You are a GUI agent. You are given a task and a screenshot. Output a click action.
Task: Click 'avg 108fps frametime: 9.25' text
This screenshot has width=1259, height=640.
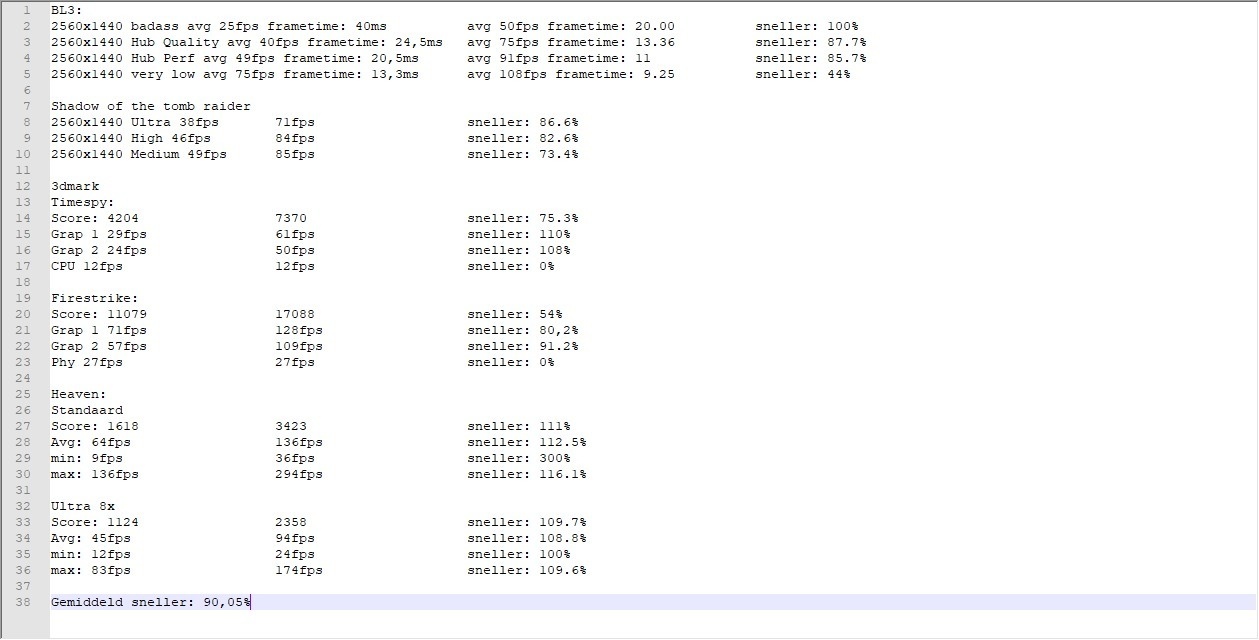pyautogui.click(x=571, y=74)
